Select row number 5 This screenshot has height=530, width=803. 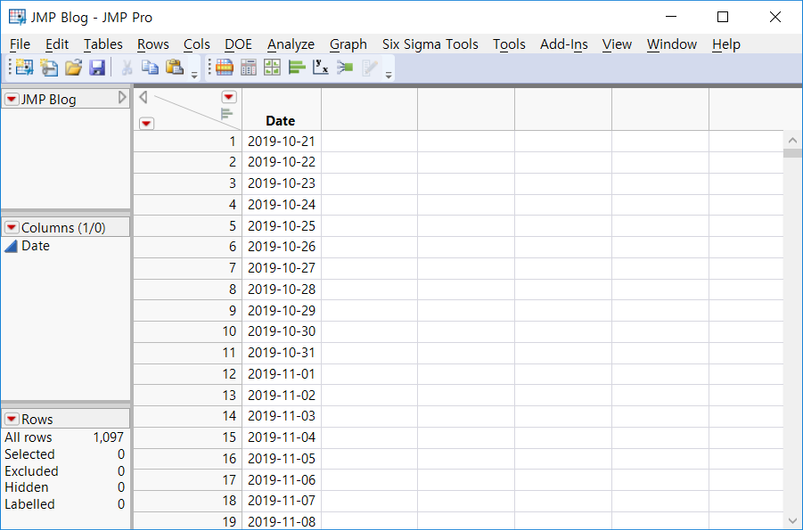(187, 226)
